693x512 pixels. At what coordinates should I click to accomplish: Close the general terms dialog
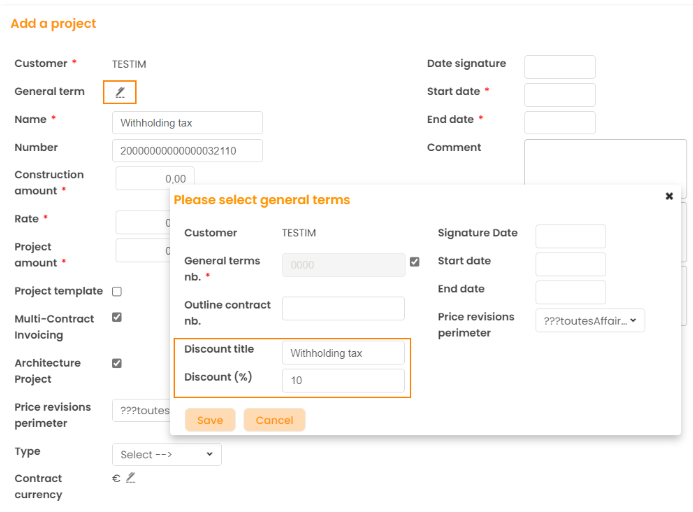(669, 196)
